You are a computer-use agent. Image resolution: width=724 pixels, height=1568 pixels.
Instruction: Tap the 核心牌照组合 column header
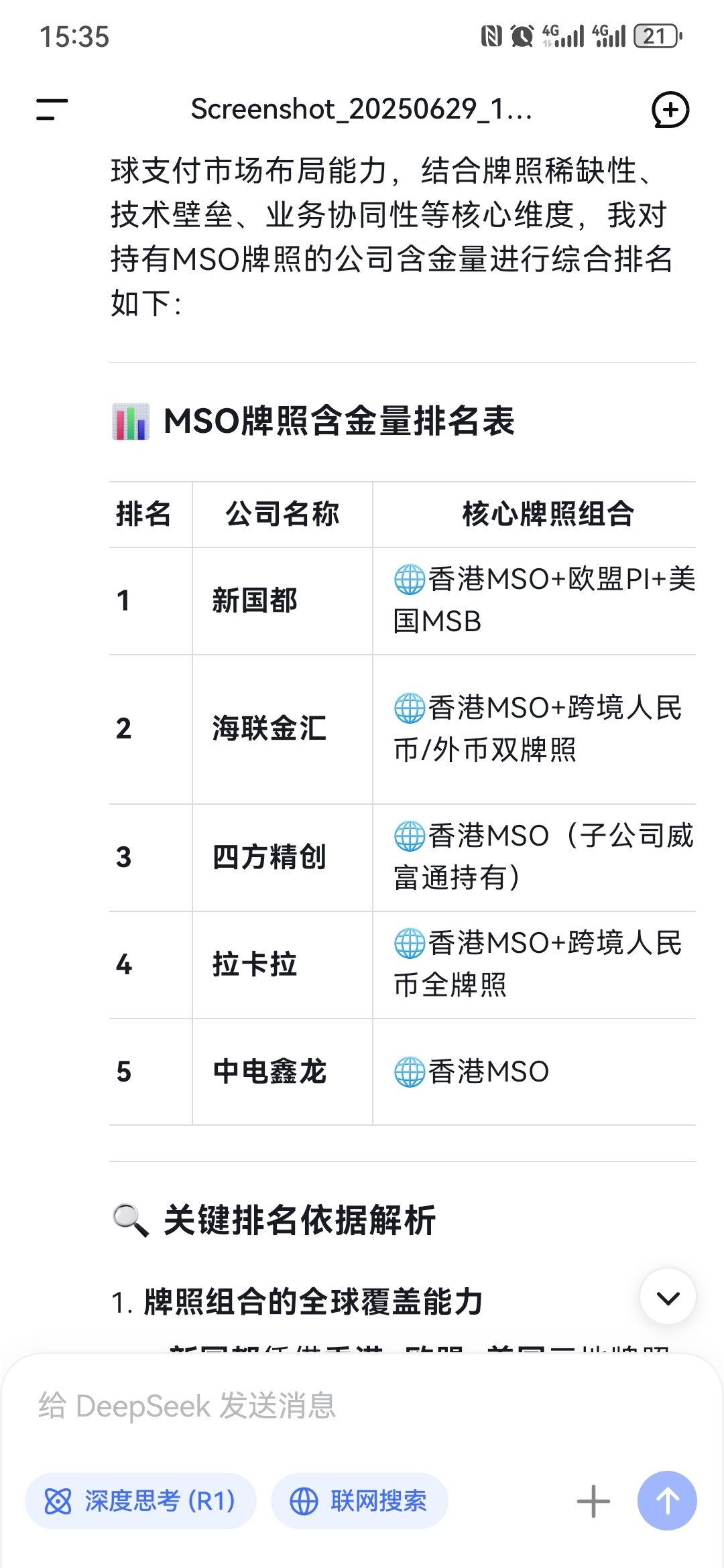548,515
